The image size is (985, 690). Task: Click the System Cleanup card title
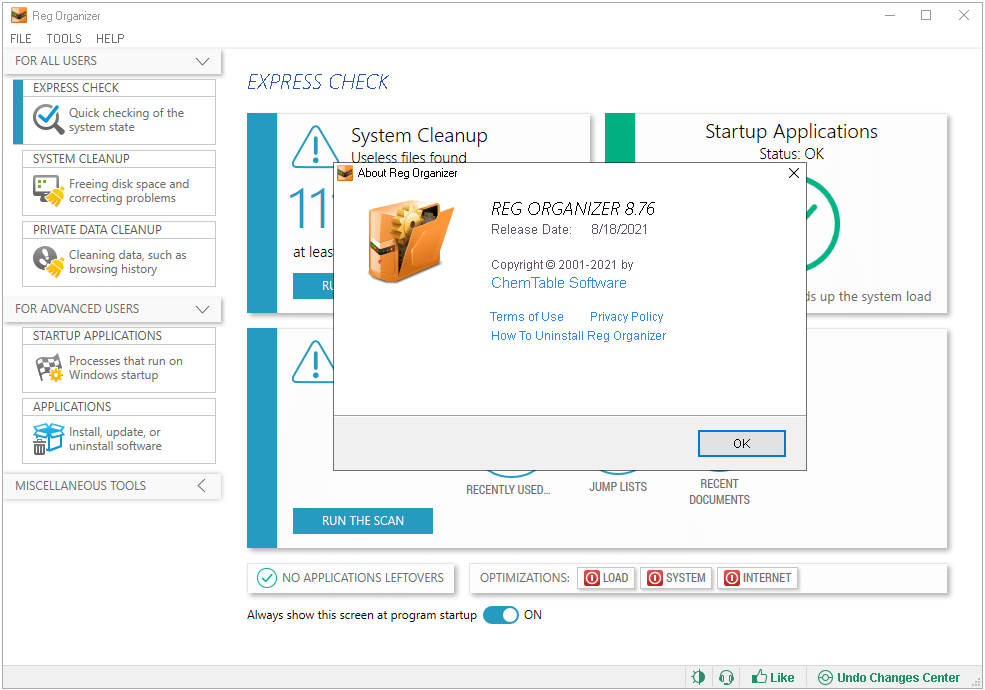[419, 135]
